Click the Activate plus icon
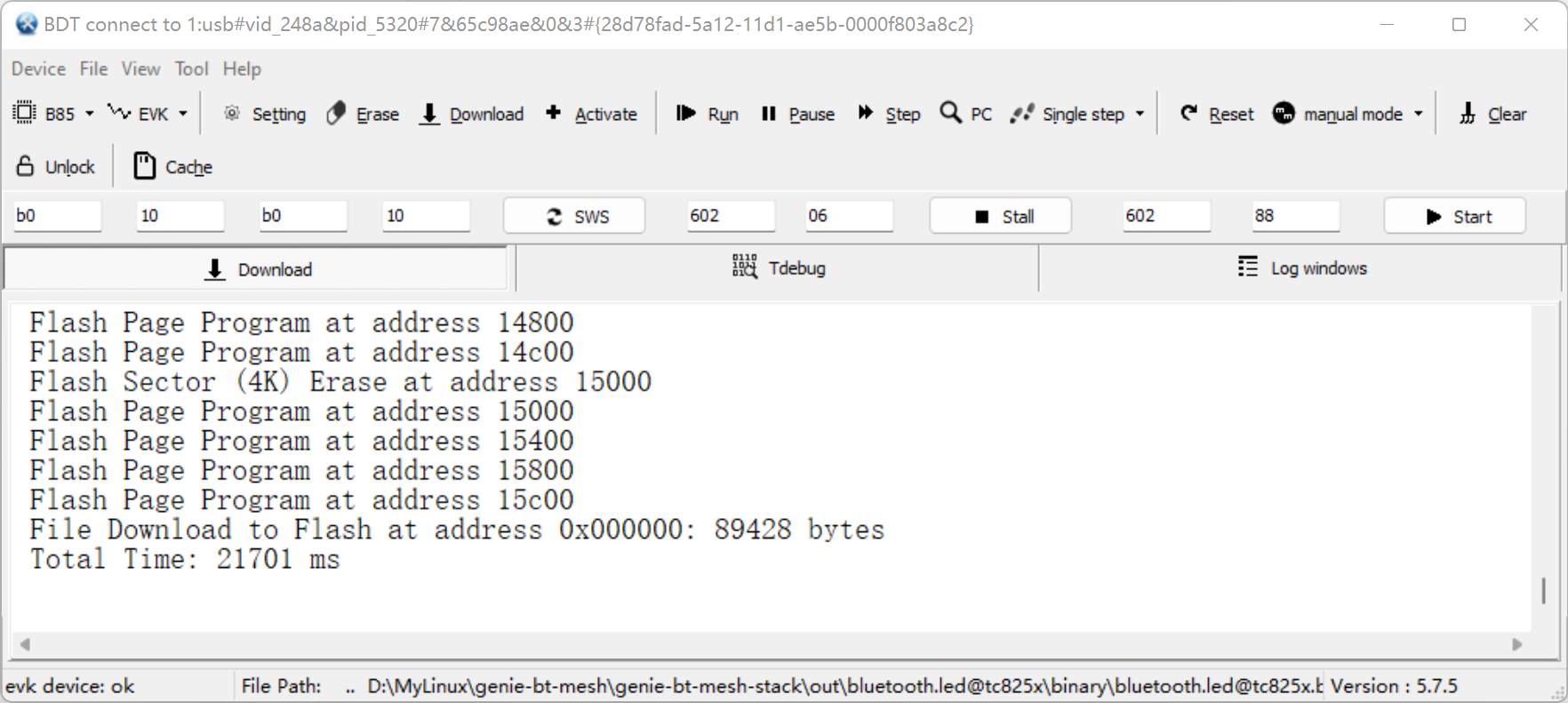Image resolution: width=1568 pixels, height=703 pixels. coord(553,112)
